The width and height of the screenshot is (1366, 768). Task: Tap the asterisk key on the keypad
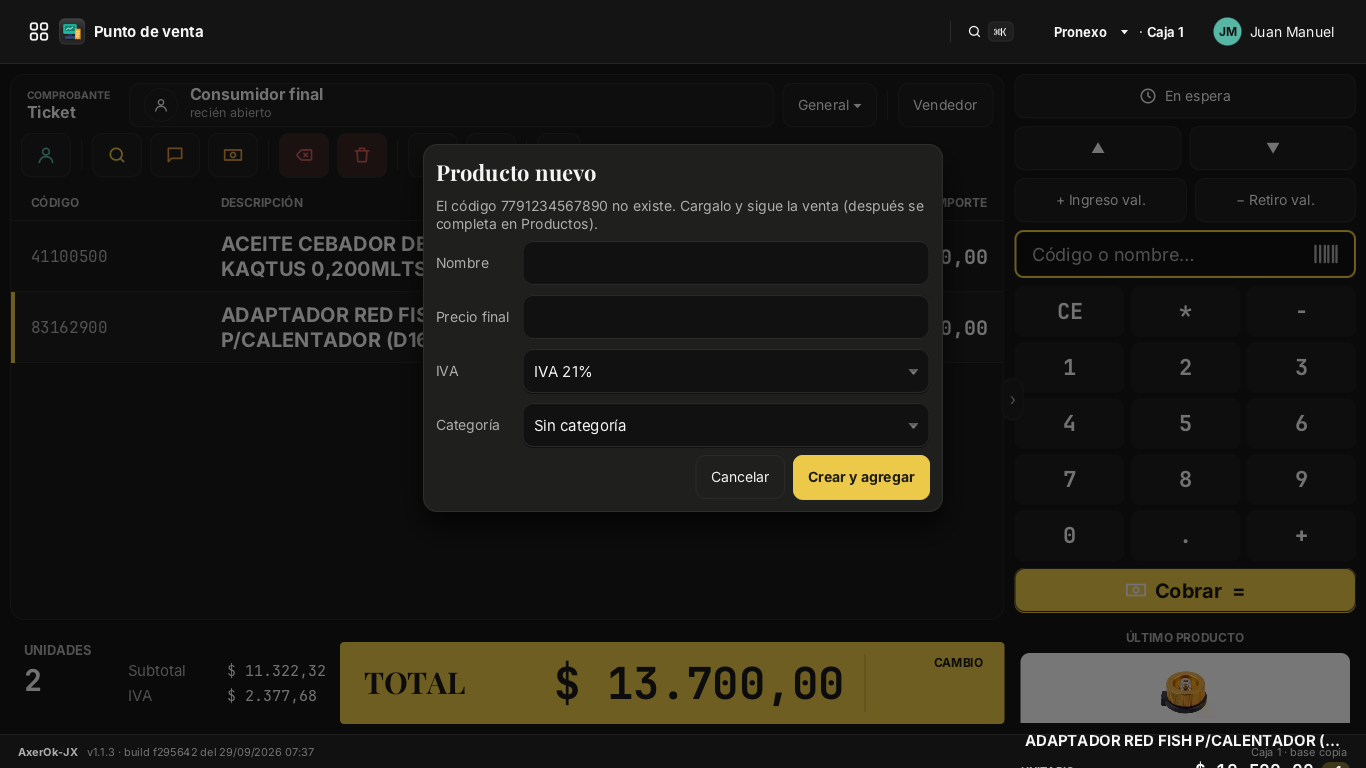[1185, 311]
